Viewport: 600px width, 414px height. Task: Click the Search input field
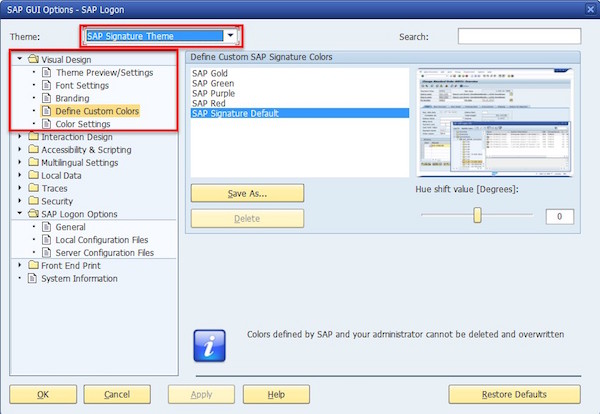coord(519,36)
